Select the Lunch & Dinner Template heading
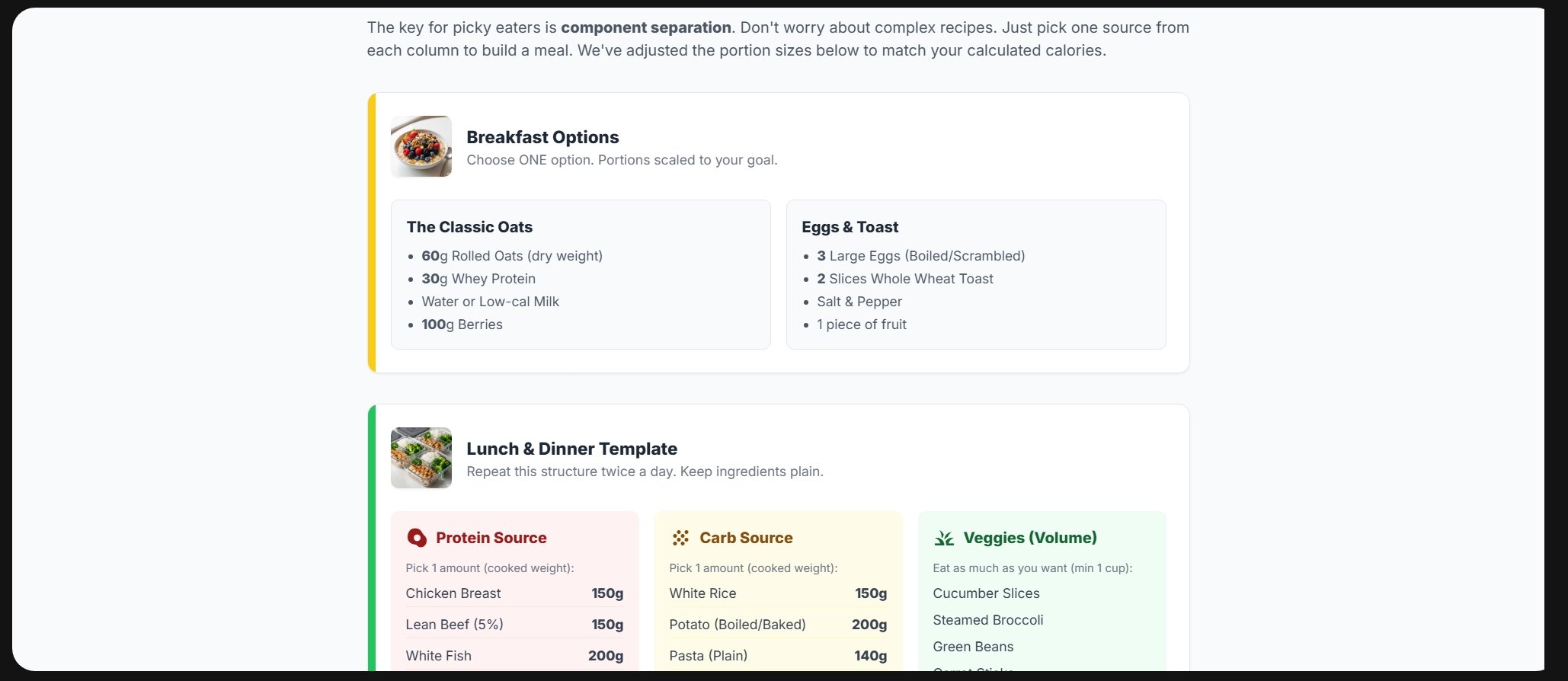This screenshot has width=1568, height=681. tap(571, 449)
